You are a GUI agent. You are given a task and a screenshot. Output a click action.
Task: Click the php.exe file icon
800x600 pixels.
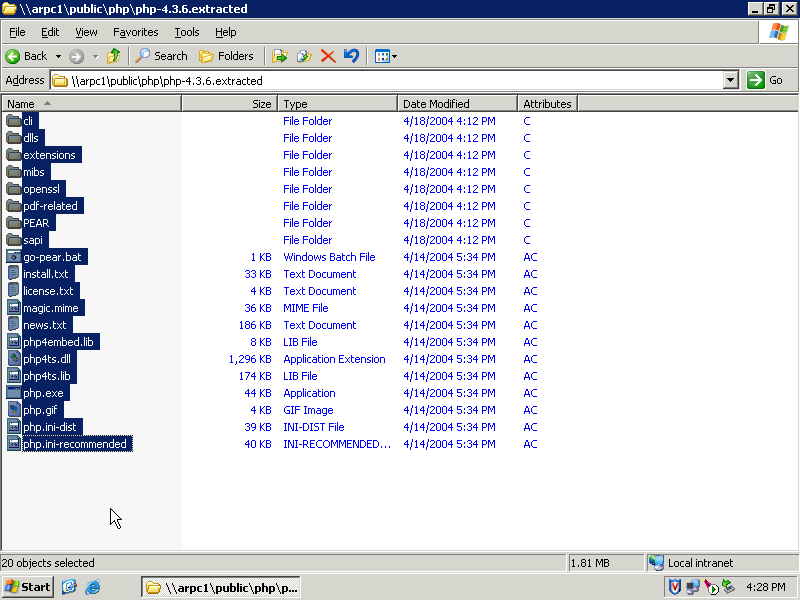14,393
